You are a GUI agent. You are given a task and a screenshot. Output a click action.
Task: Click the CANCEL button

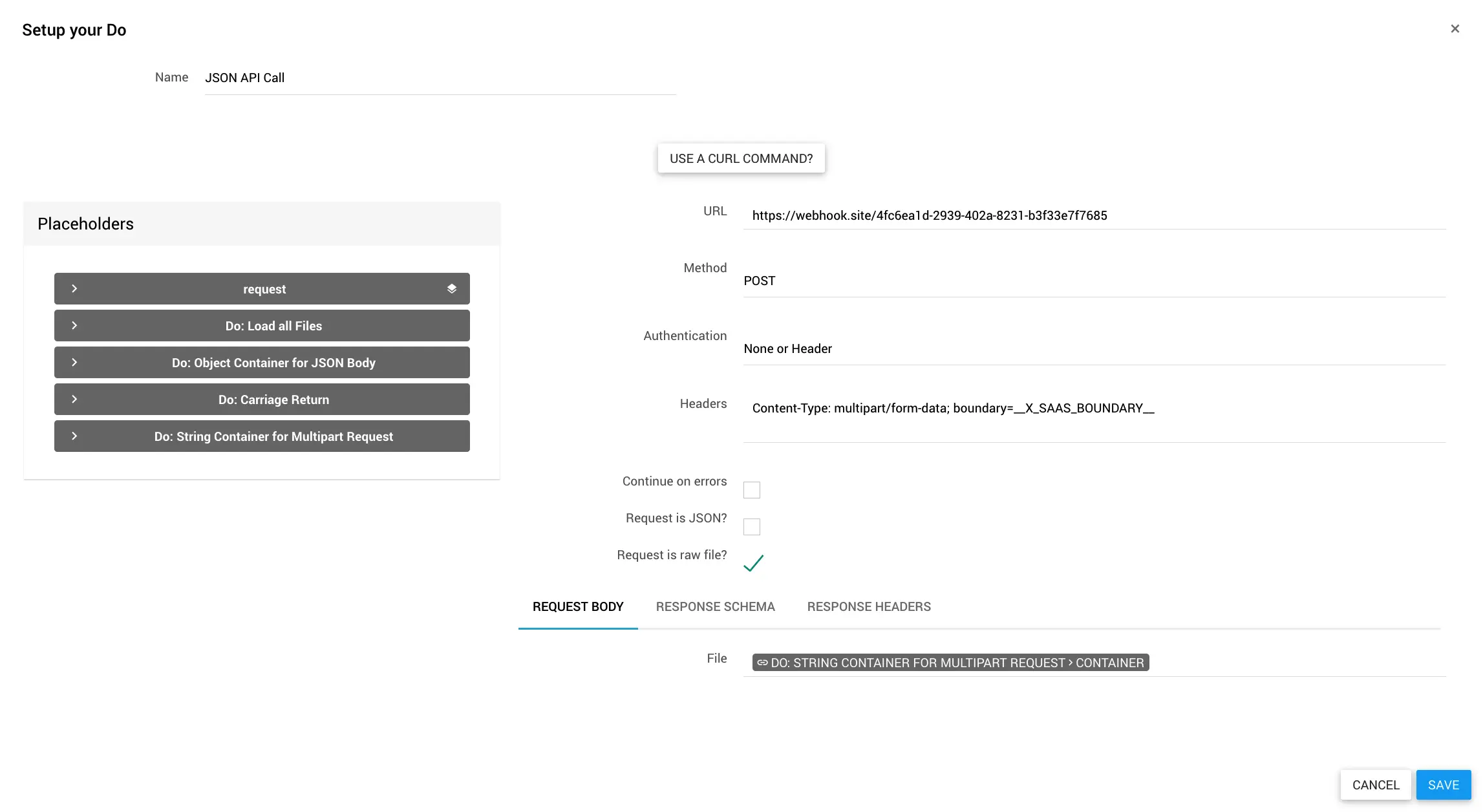1375,785
